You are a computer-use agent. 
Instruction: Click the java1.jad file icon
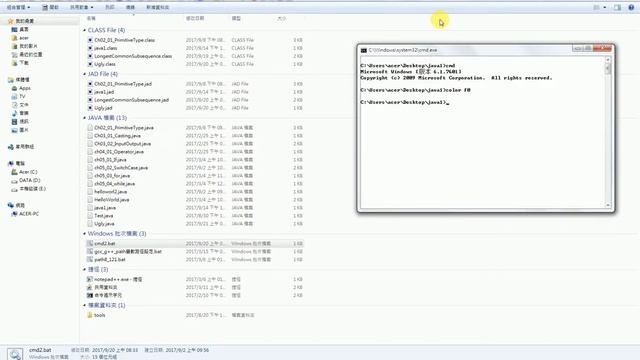tap(90, 92)
